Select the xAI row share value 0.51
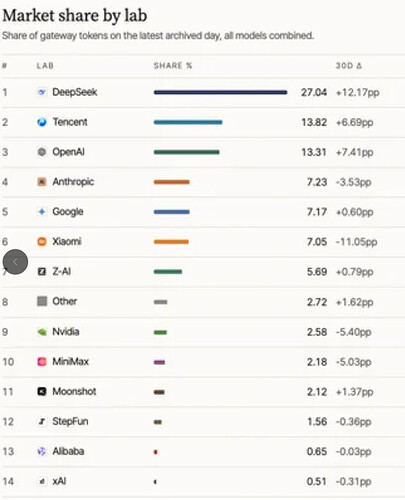The image size is (405, 500). [x=317, y=481]
